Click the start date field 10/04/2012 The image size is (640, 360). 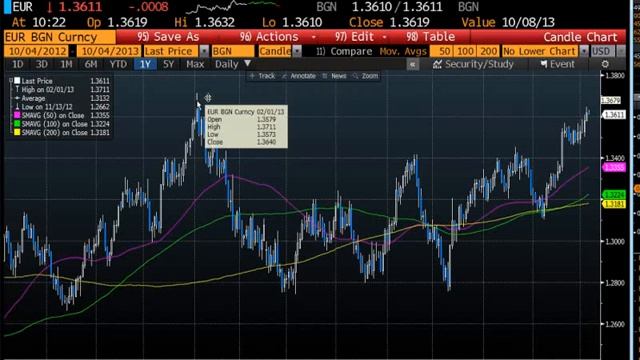tap(37, 51)
